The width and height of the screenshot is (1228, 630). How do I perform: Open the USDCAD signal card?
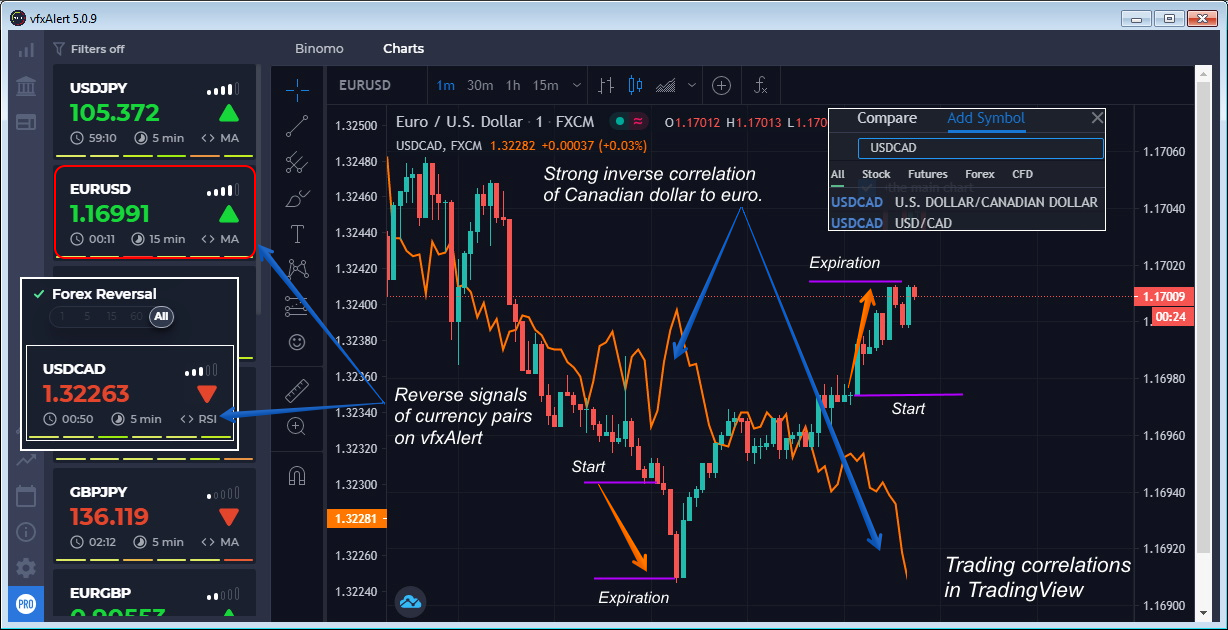point(130,394)
